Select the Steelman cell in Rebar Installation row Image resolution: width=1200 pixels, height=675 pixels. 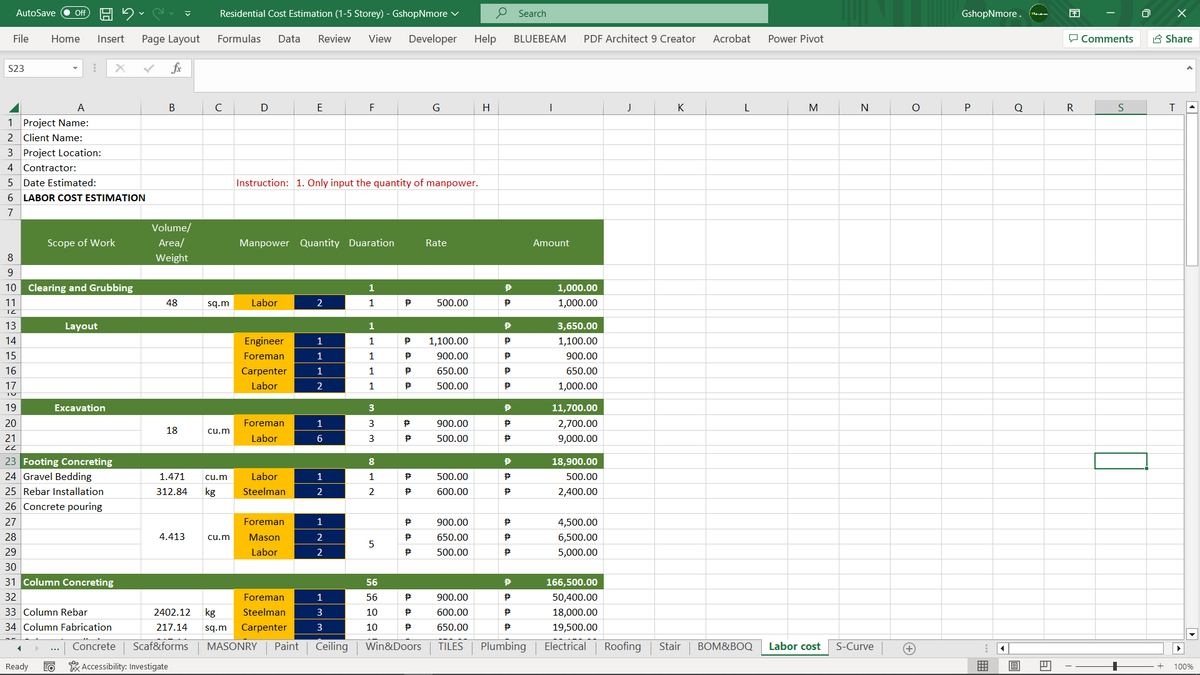(x=264, y=492)
